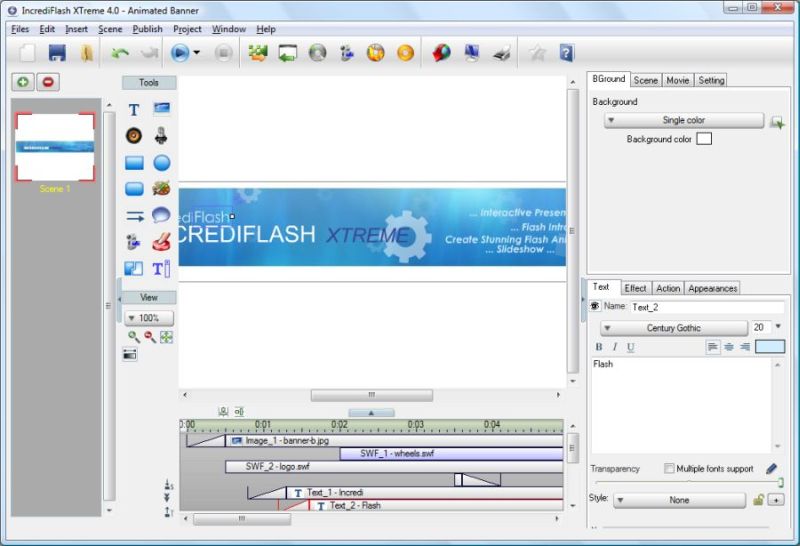Click the Save floppy disk icon

[57, 53]
